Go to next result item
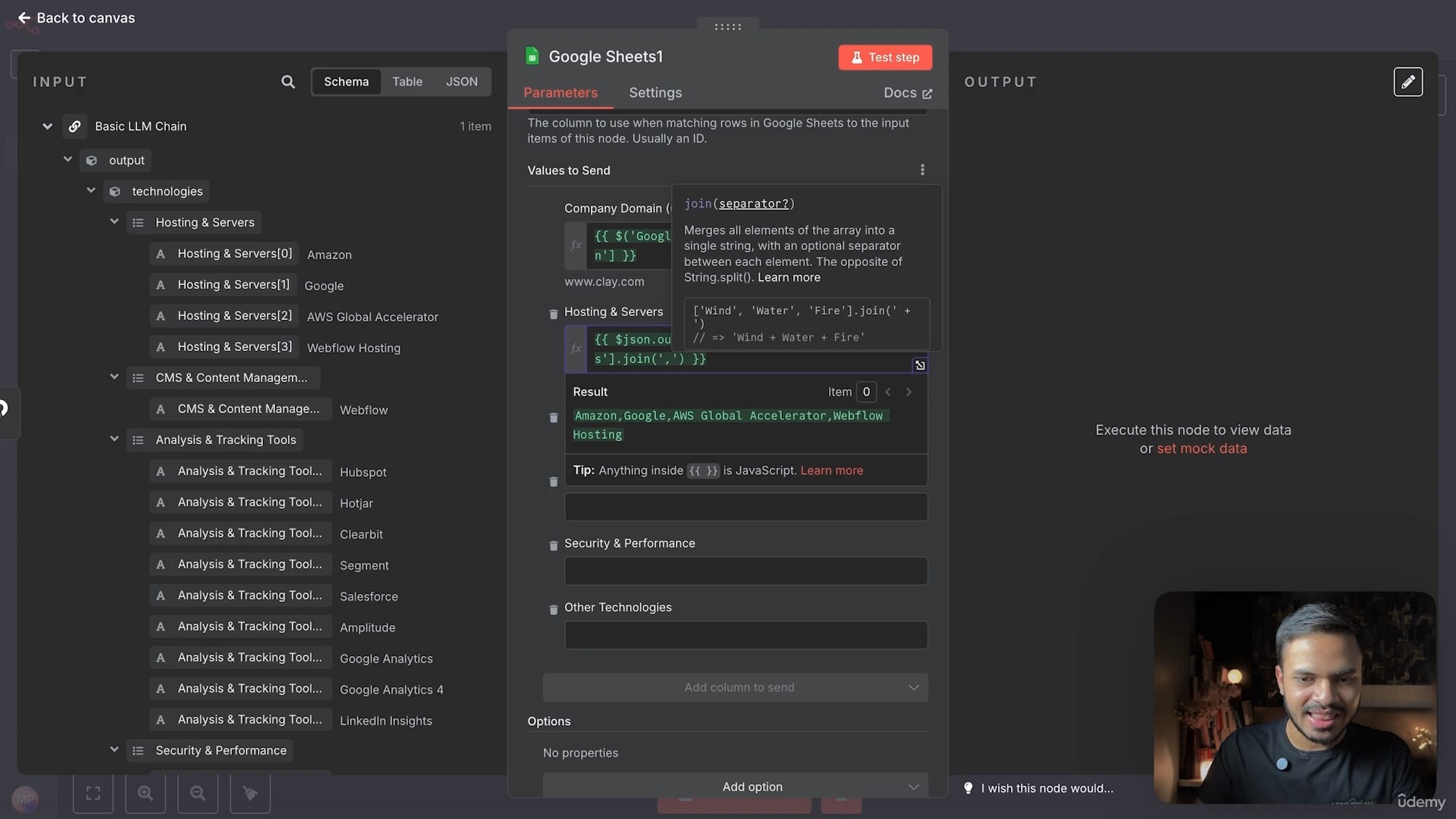 point(908,392)
